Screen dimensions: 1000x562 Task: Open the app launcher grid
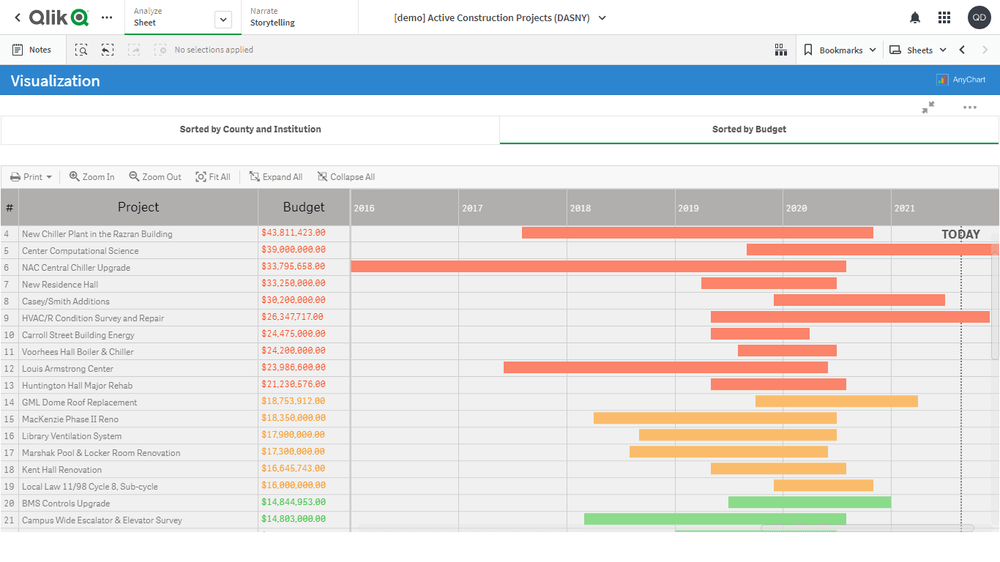click(x=944, y=18)
